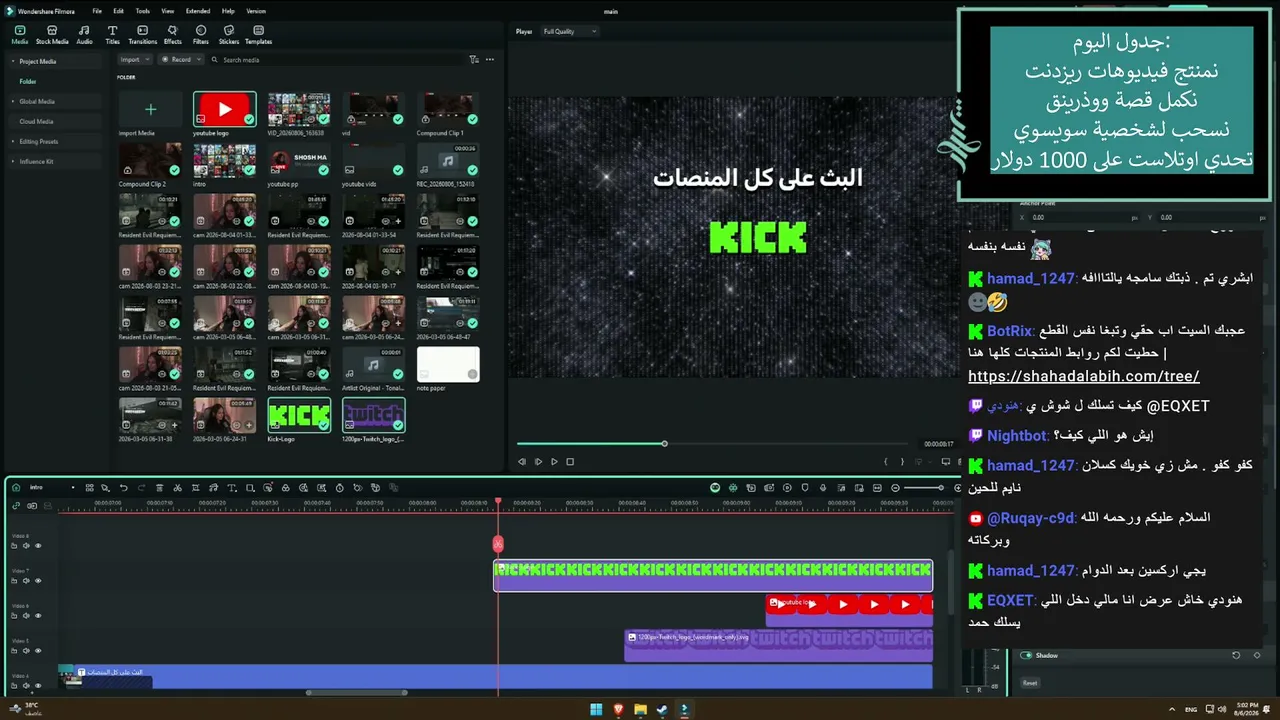Hide the Video 8 track
The height and width of the screenshot is (720, 1280).
click(38, 546)
